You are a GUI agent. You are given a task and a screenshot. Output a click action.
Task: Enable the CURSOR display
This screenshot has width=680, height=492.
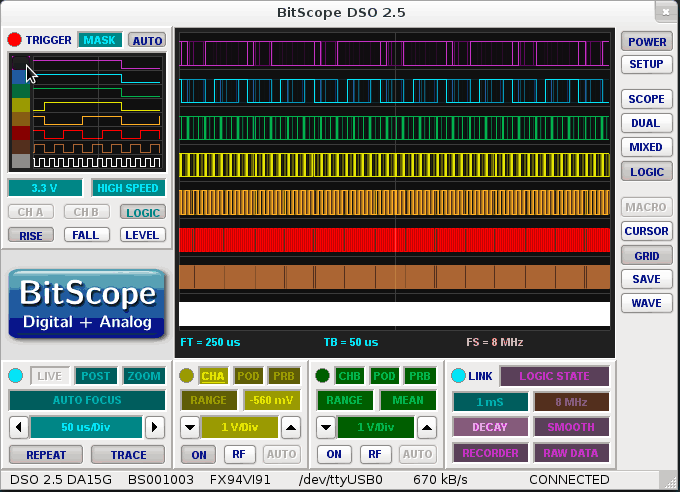(x=647, y=231)
